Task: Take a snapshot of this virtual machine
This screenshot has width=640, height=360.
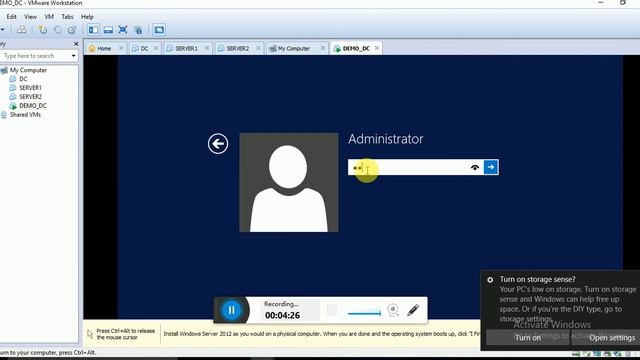Action: point(42,30)
